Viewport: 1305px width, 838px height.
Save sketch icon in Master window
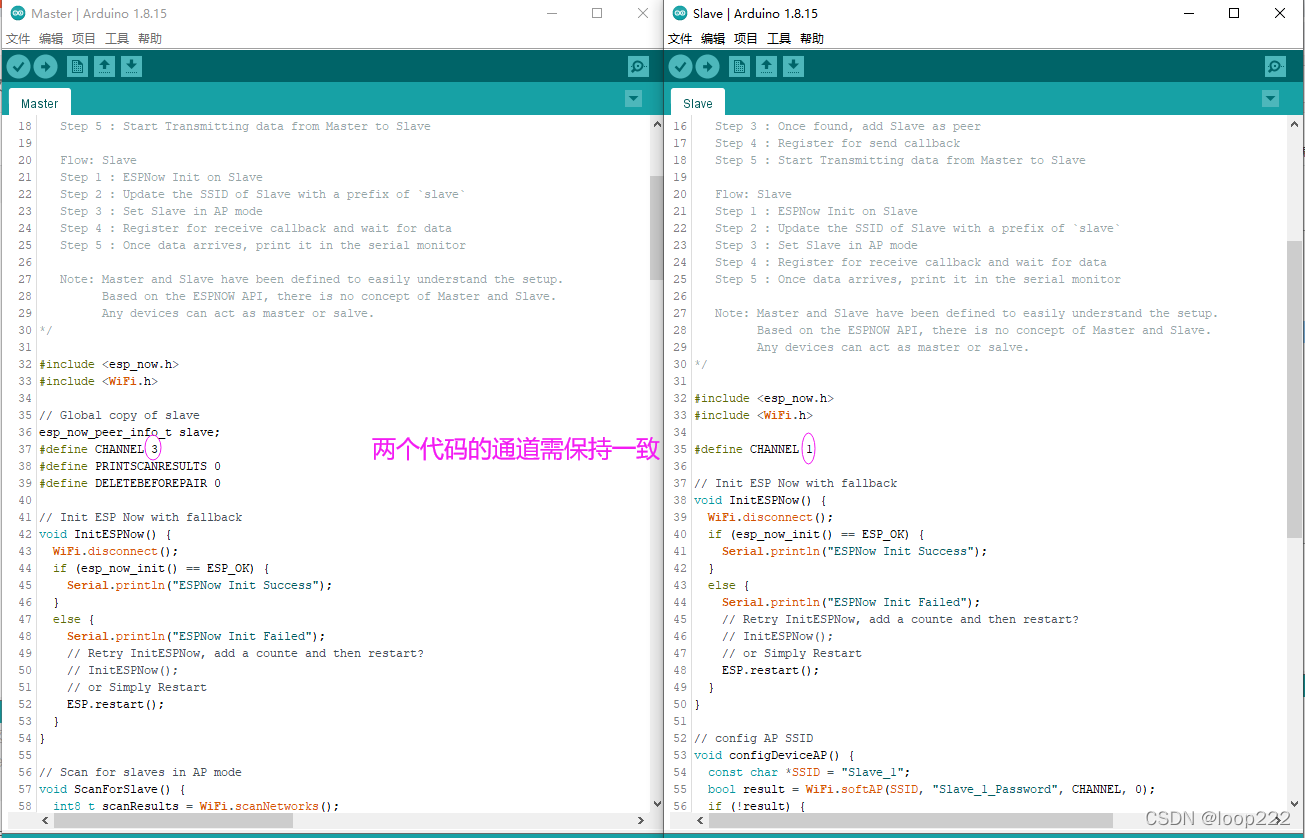click(x=131, y=67)
